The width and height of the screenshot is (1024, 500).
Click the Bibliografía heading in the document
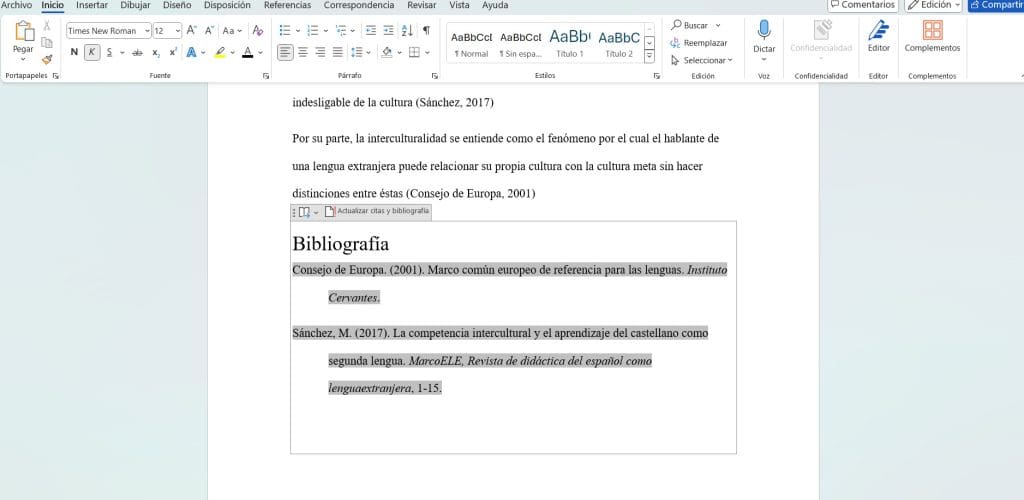(x=341, y=243)
